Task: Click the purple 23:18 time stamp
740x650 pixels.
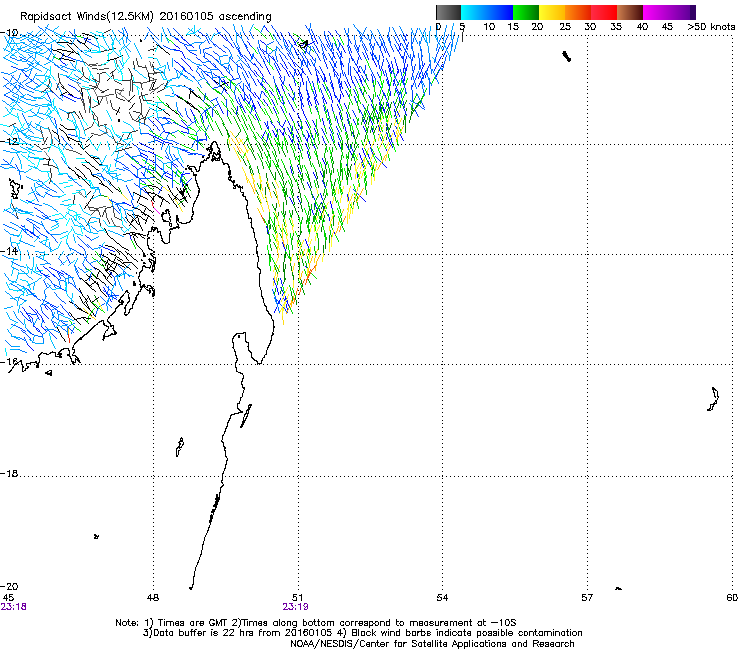Action: point(14,607)
